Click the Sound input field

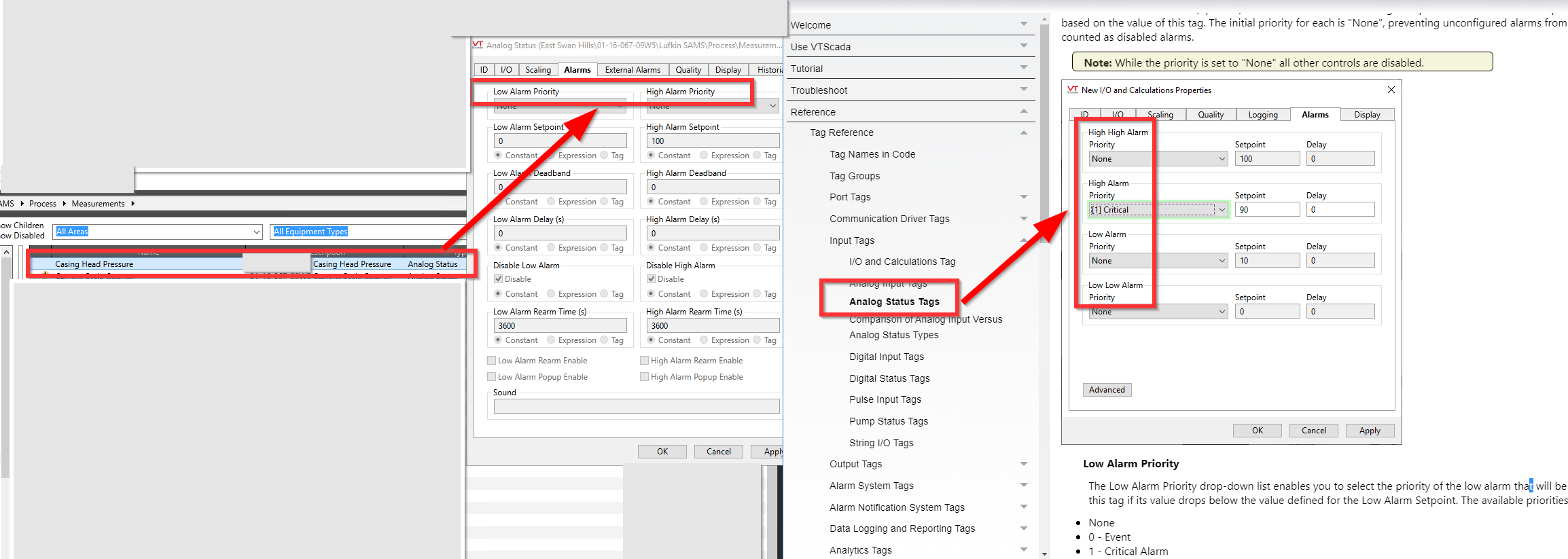[x=636, y=406]
